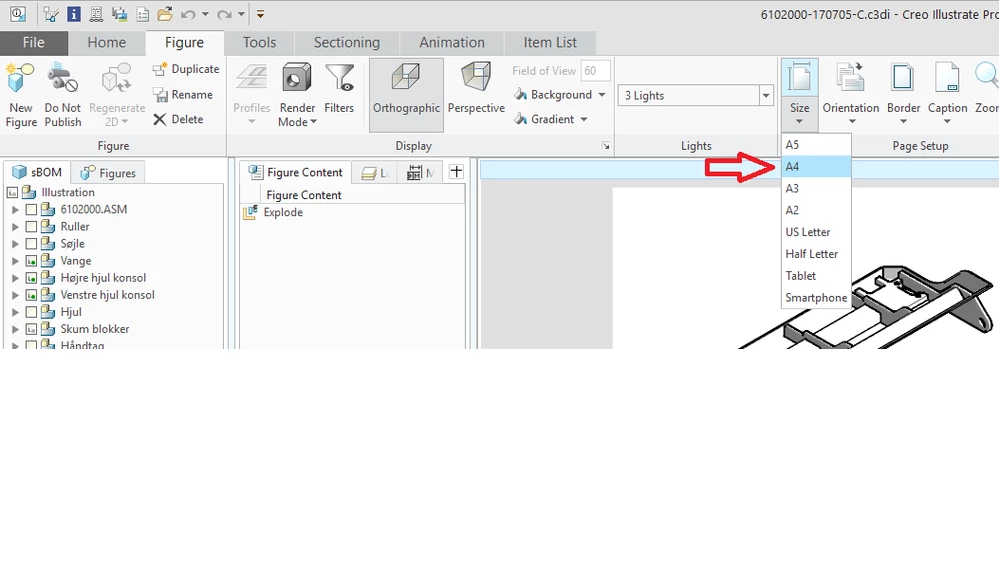Click the Caption page icon
The image size is (999, 569).
(947, 78)
